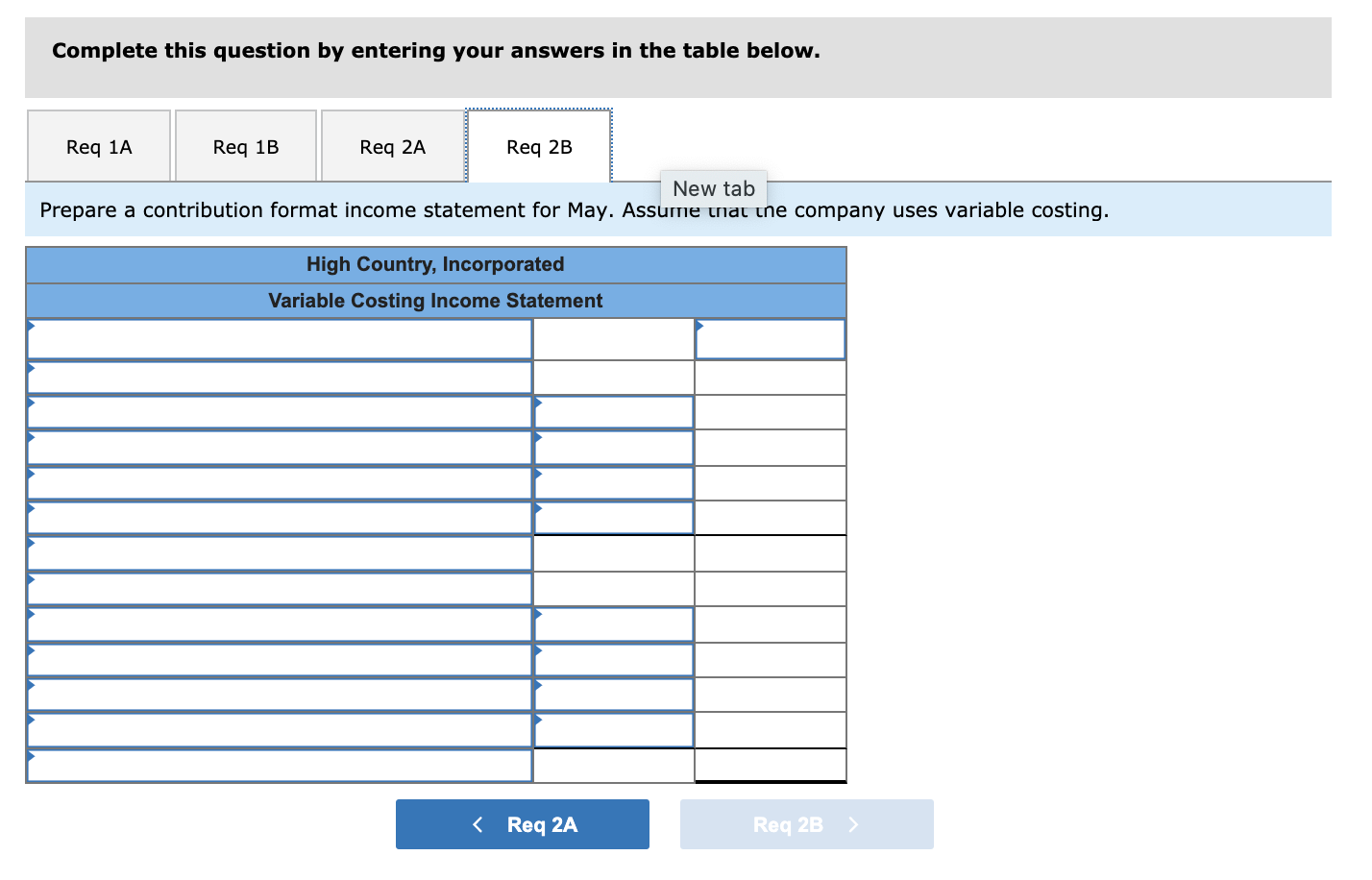
Task: Open the dropdown arrow in the first label row
Action: (x=32, y=327)
